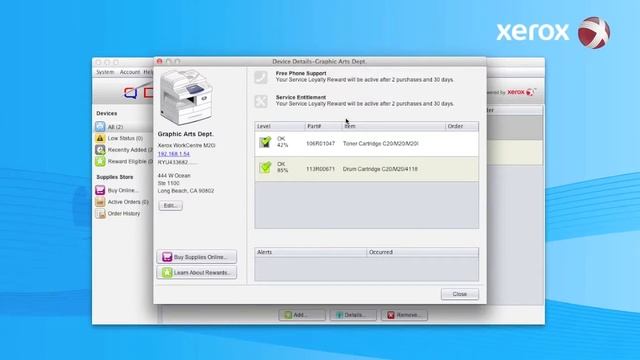This screenshot has height=360, width=640.
Task: Click part number 113R00671
Action: (320, 169)
